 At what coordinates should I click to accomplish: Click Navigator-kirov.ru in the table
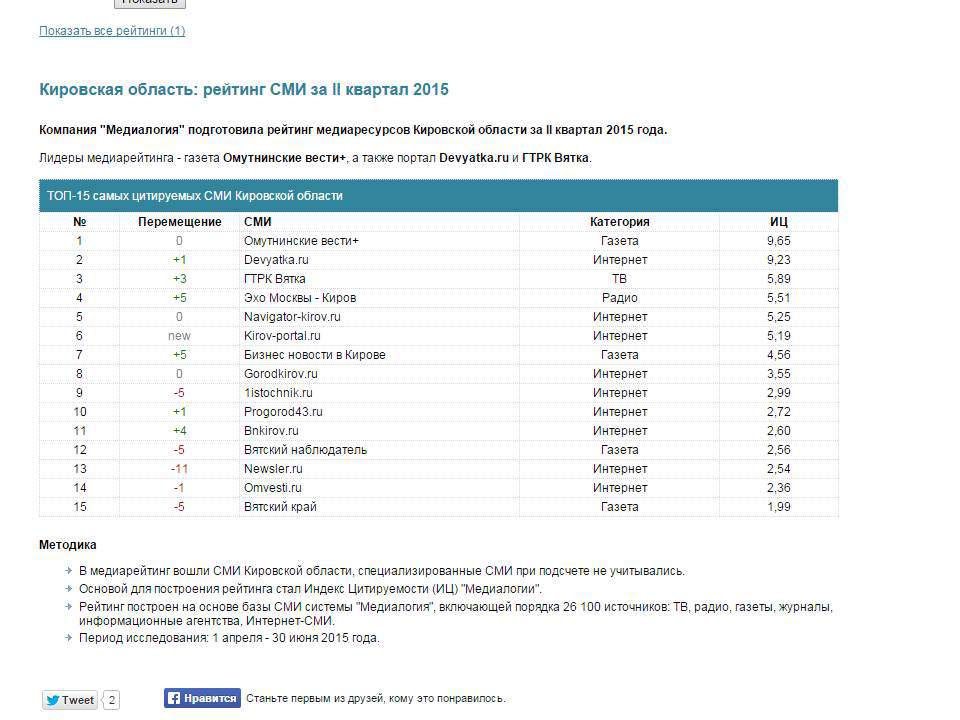(x=293, y=317)
